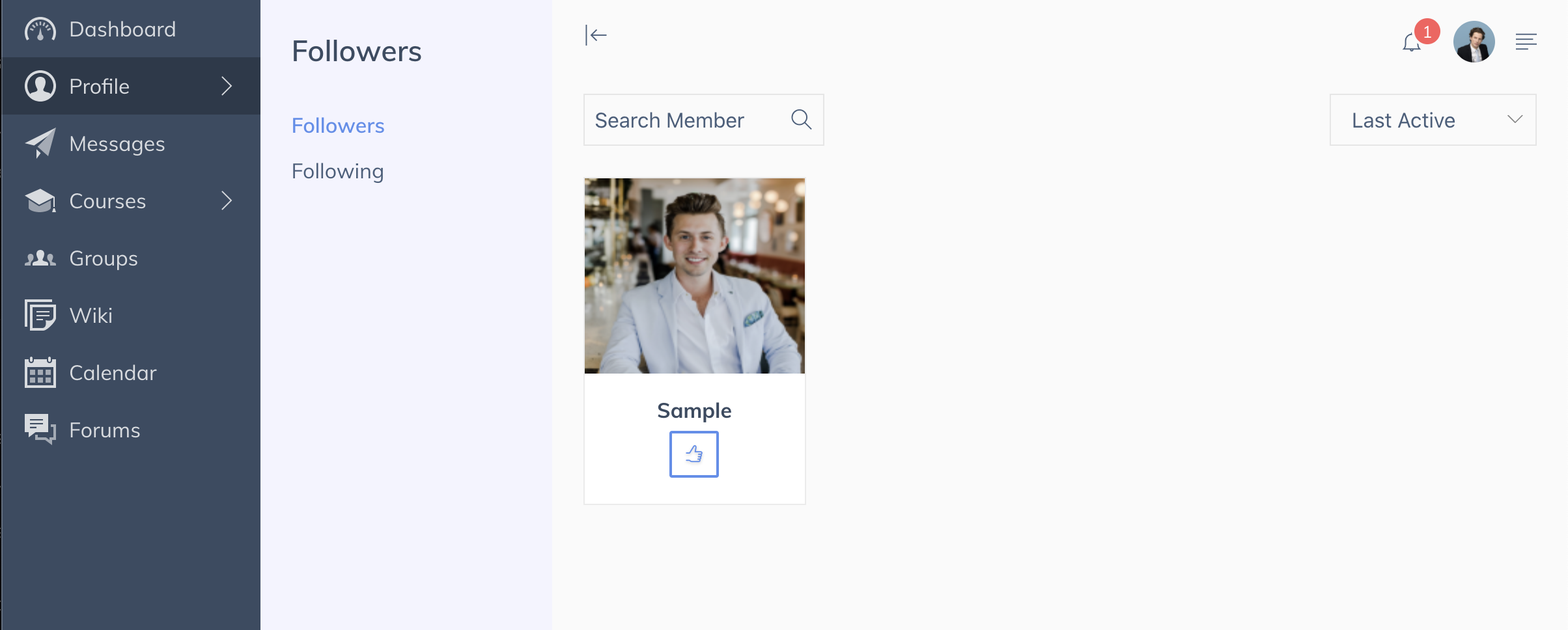Viewport: 1568px width, 630px height.
Task: Open the user avatar at top right
Action: pos(1474,42)
